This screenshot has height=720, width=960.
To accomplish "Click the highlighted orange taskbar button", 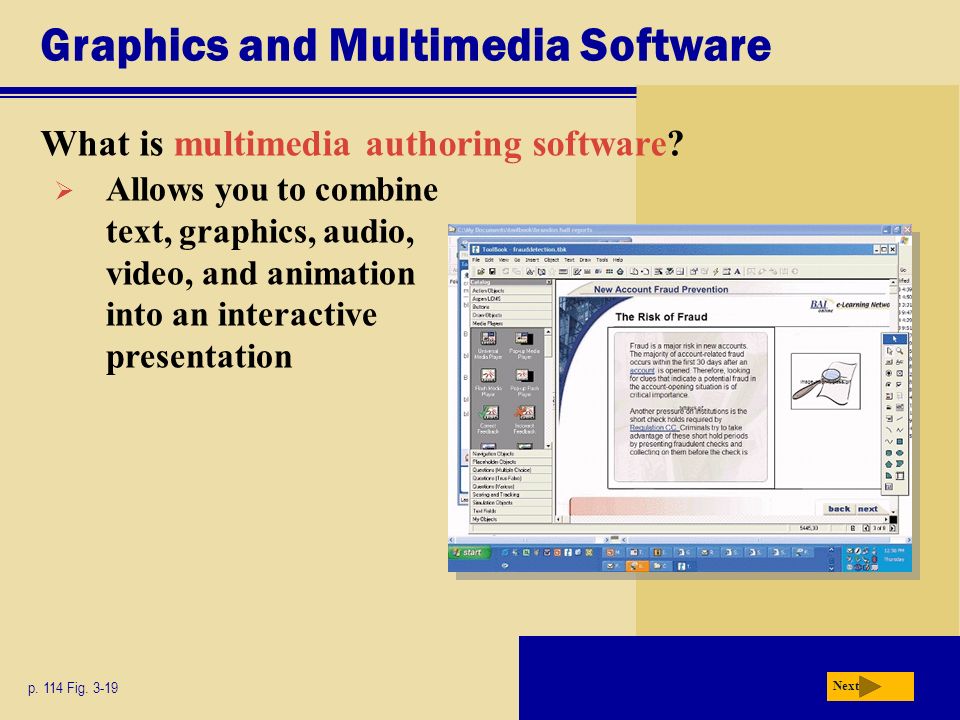I will (x=636, y=566).
